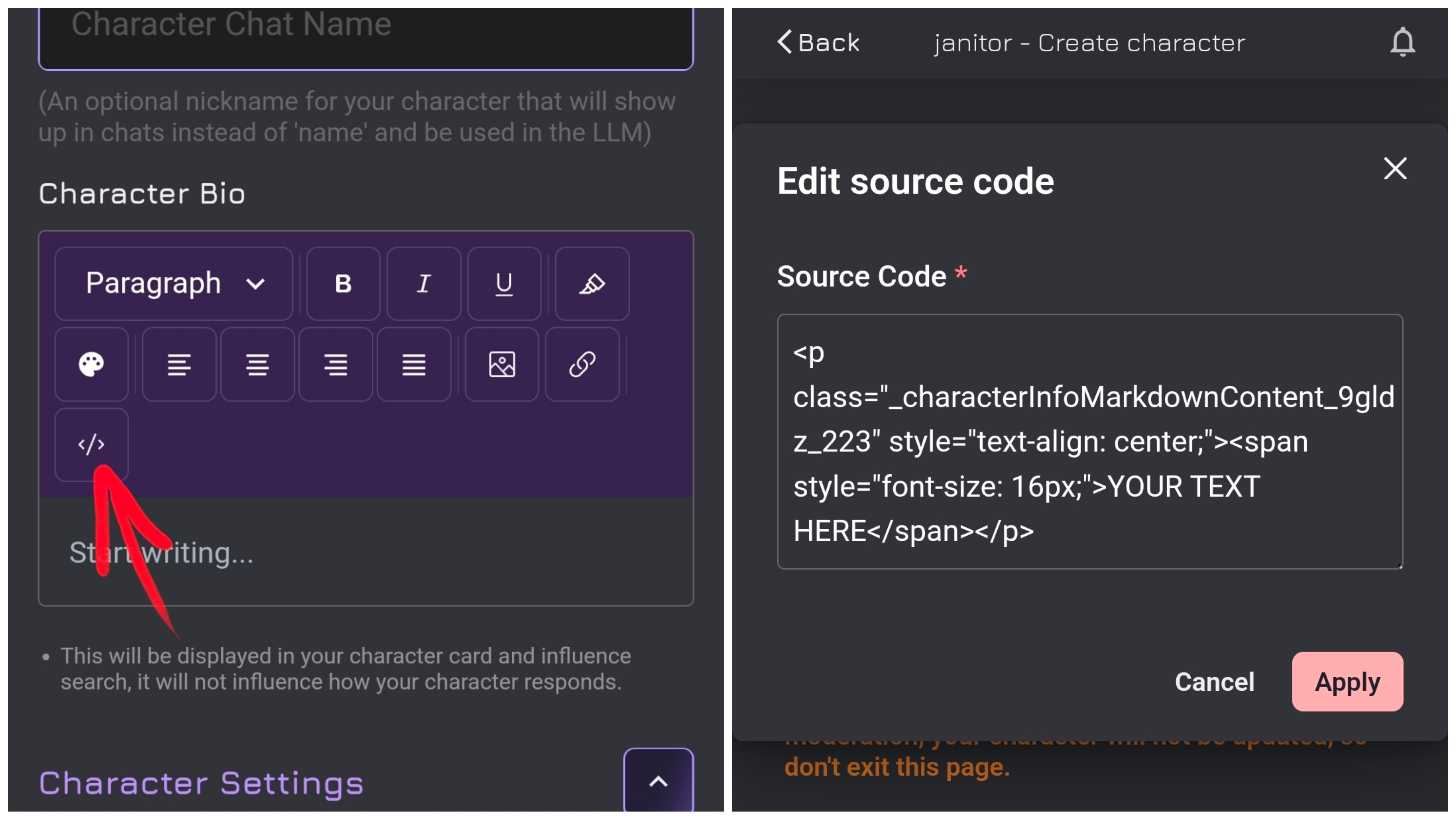The width and height of the screenshot is (1456, 819).
Task: Open the source code editor button
Action: pyautogui.click(x=91, y=444)
